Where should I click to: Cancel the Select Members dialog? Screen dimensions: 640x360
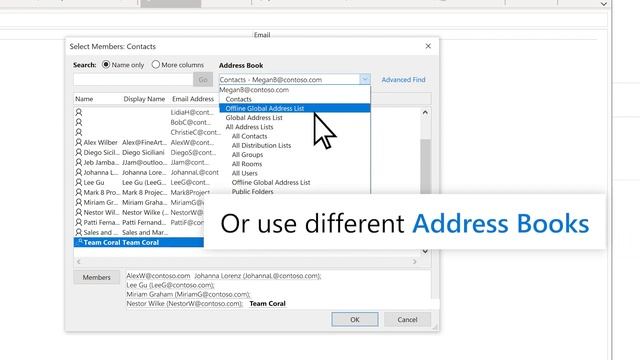[x=407, y=320]
